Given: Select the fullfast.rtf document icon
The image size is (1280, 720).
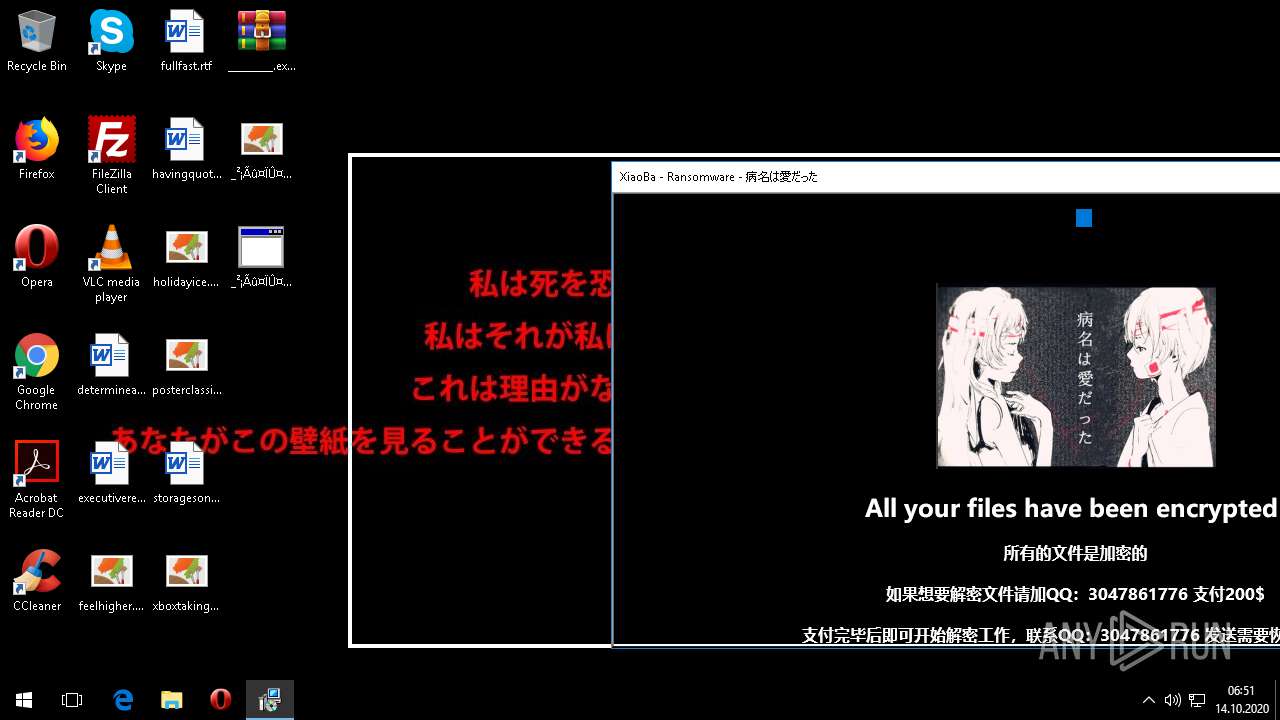Looking at the screenshot, I should click(x=186, y=41).
